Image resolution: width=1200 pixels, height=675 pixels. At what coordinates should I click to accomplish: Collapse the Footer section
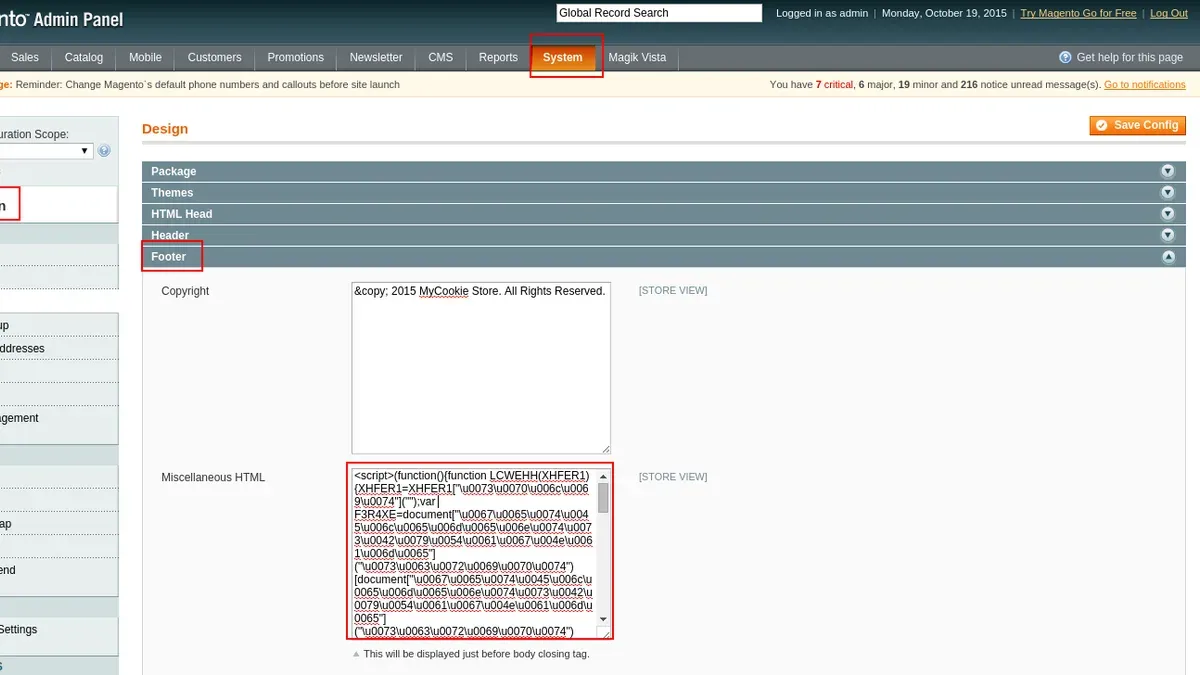663,256
